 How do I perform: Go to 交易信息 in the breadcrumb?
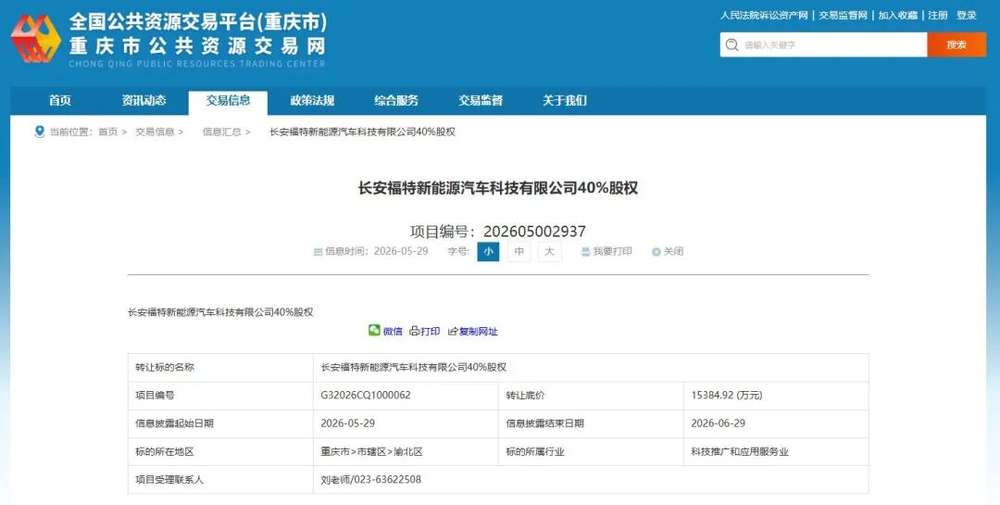(154, 132)
